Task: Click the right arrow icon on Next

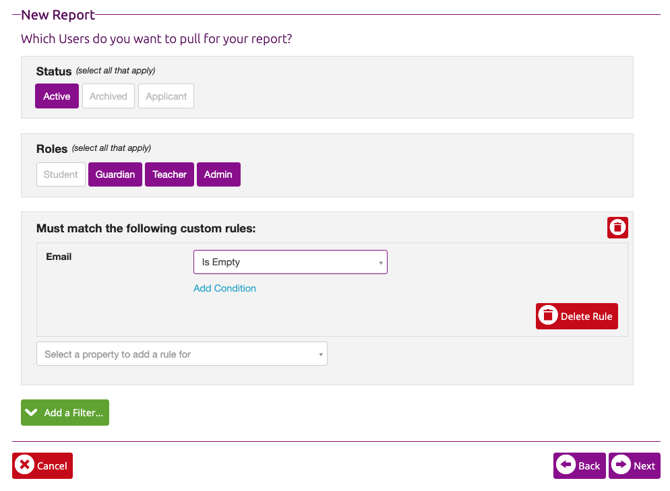Action: point(621,465)
